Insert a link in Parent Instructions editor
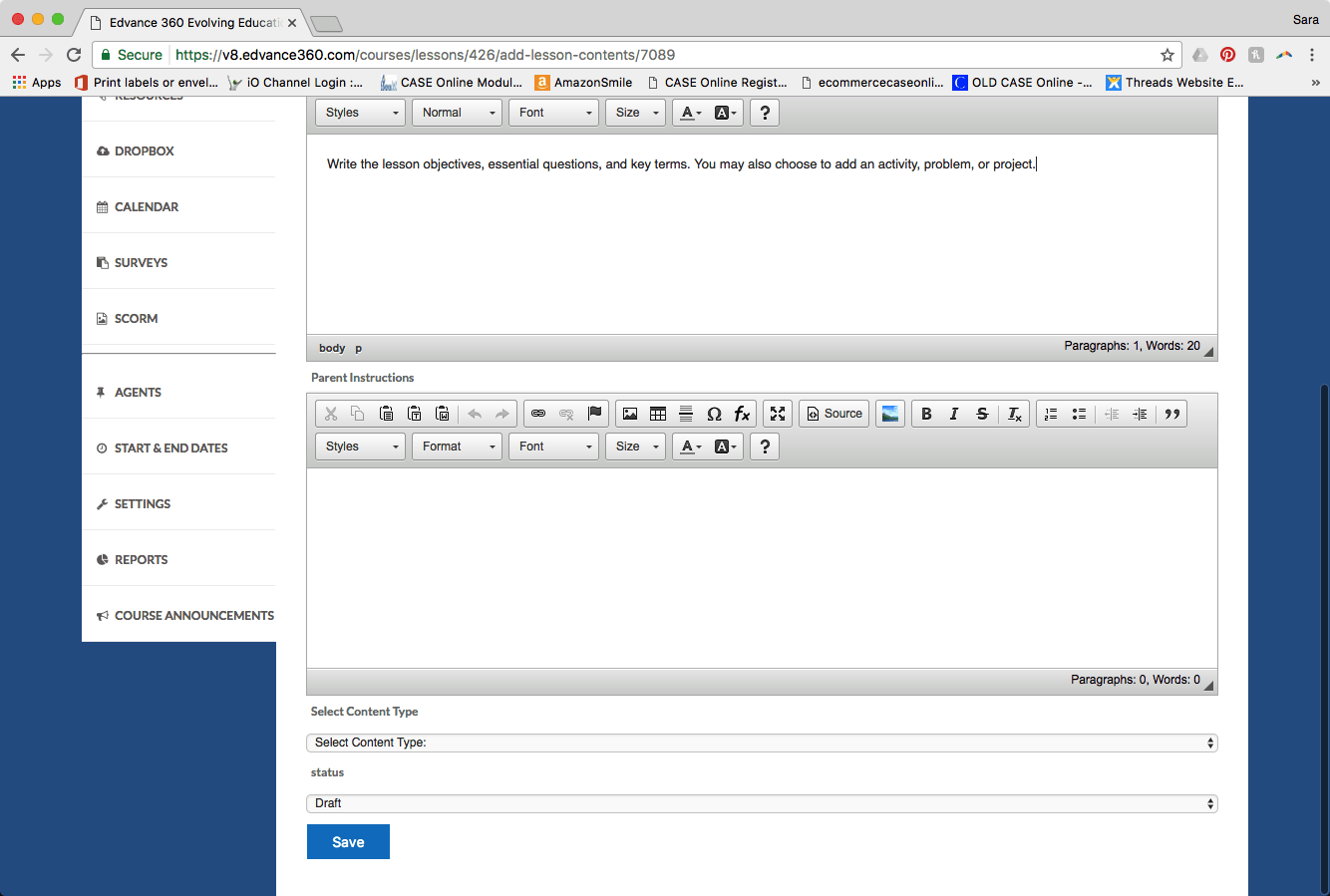 538,414
